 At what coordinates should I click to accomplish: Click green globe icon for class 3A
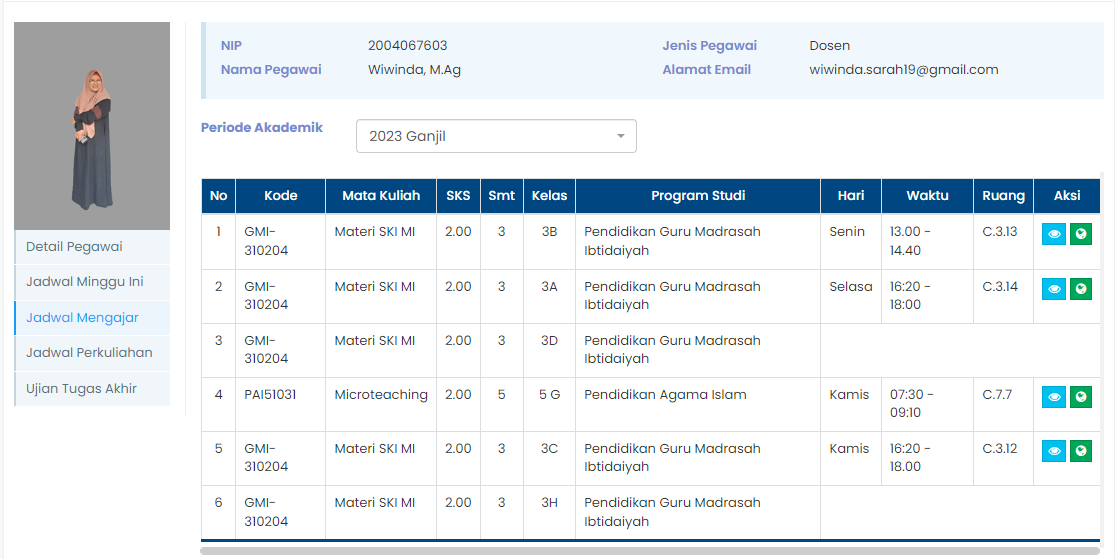point(1080,289)
